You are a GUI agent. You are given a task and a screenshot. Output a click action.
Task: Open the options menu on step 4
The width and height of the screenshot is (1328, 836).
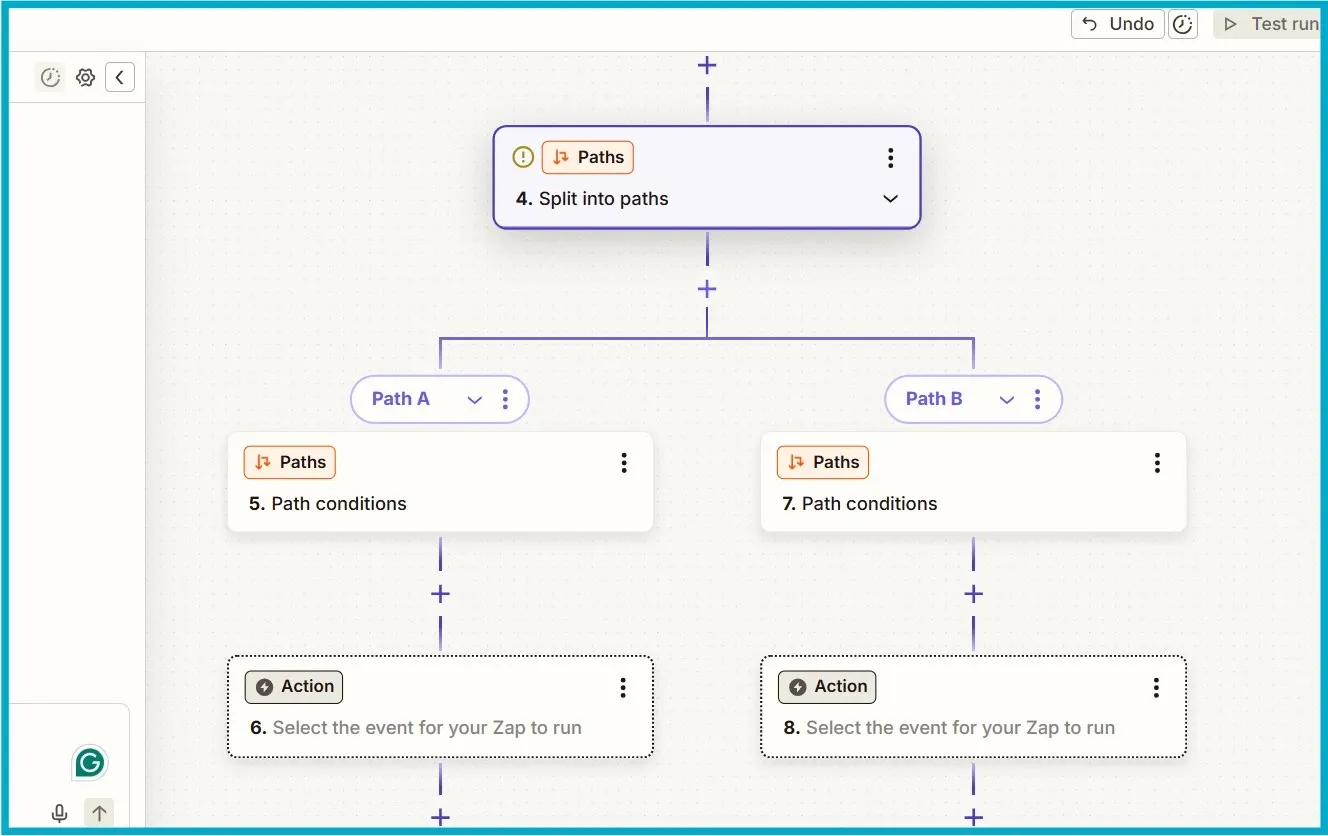click(x=890, y=157)
